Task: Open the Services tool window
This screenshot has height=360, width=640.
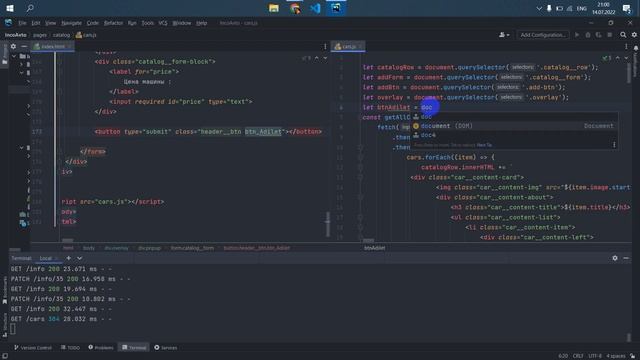Action: [x=166, y=348]
